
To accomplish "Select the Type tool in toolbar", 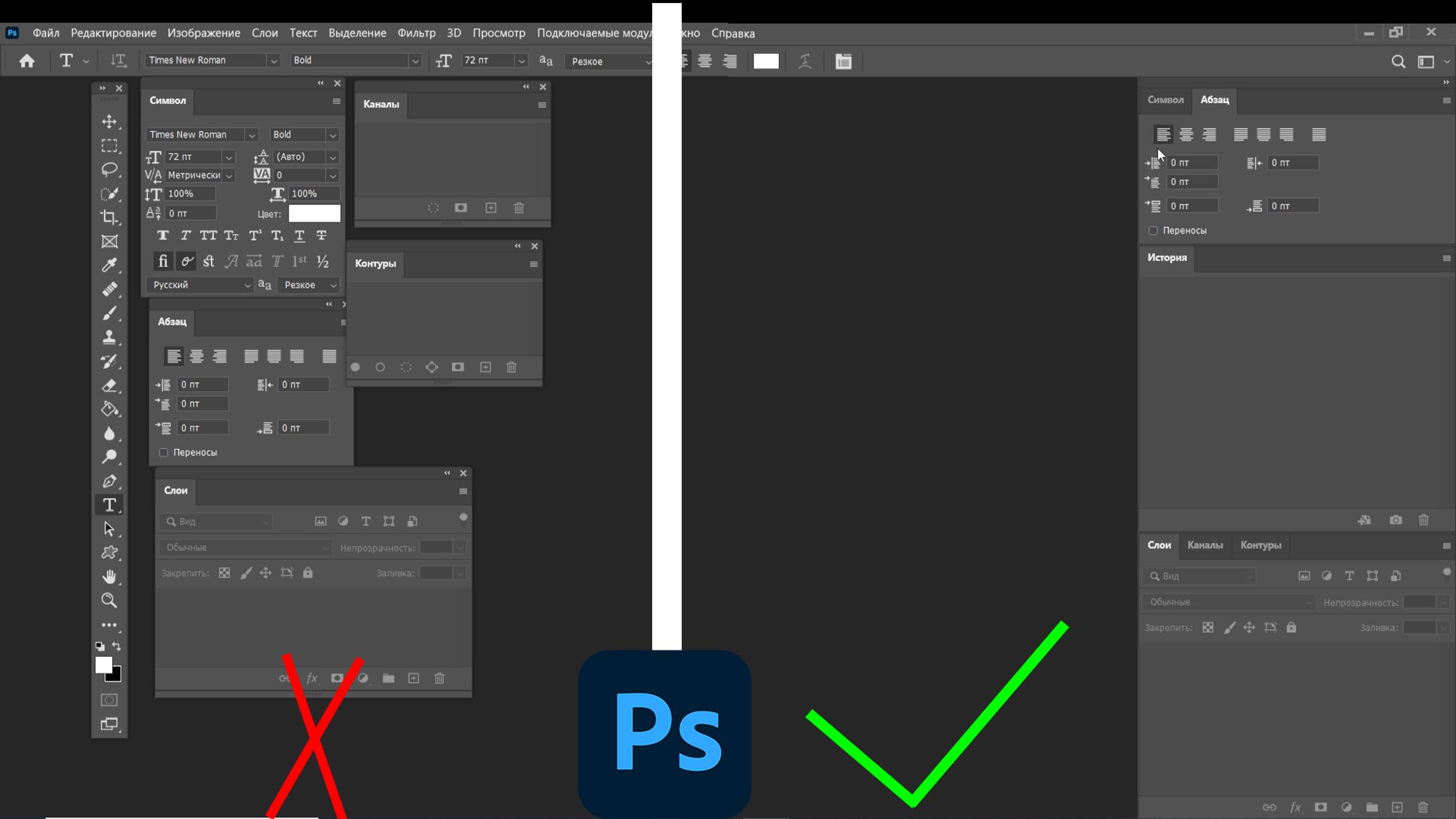I will tap(109, 504).
